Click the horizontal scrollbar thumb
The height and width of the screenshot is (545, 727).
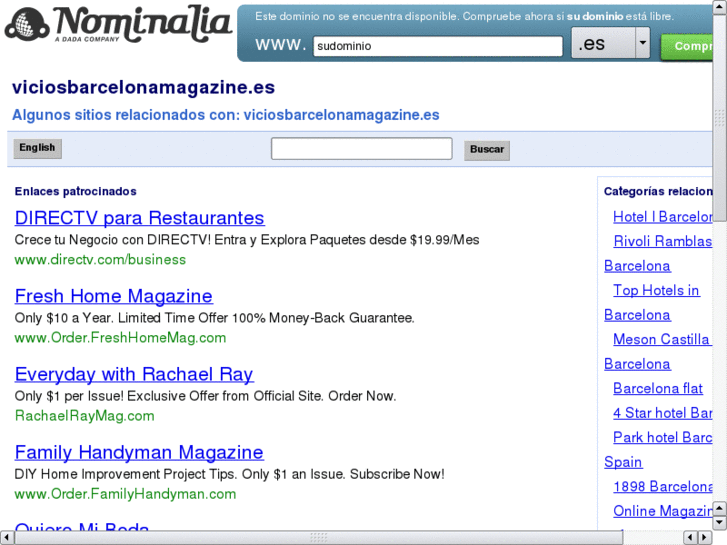pos(319,538)
